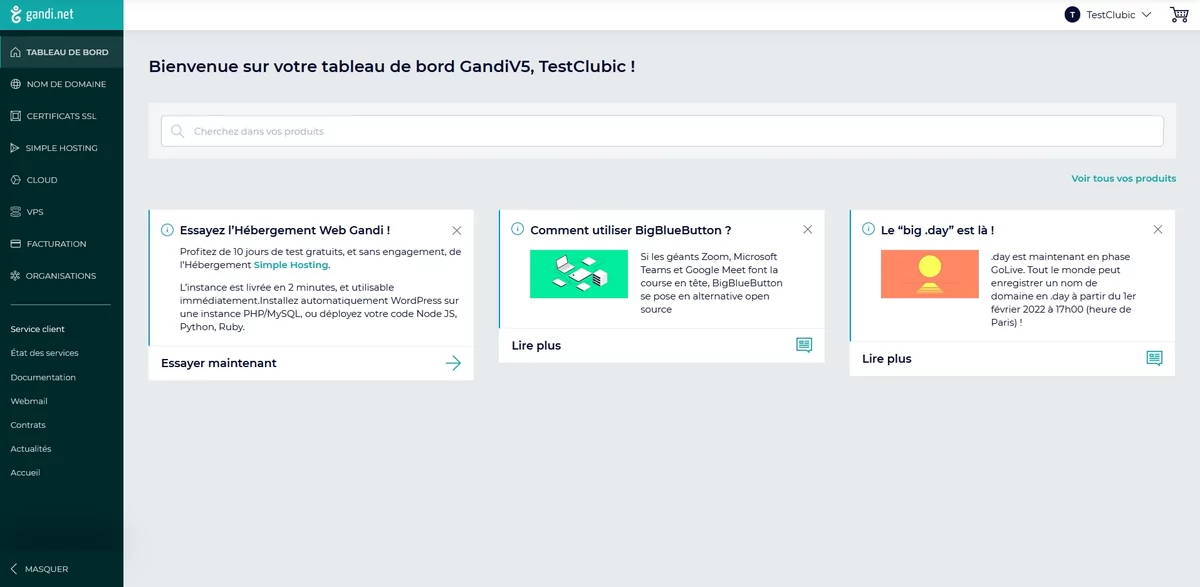The image size is (1200, 587).
Task: Click the VPS server icon
Action: (15, 212)
